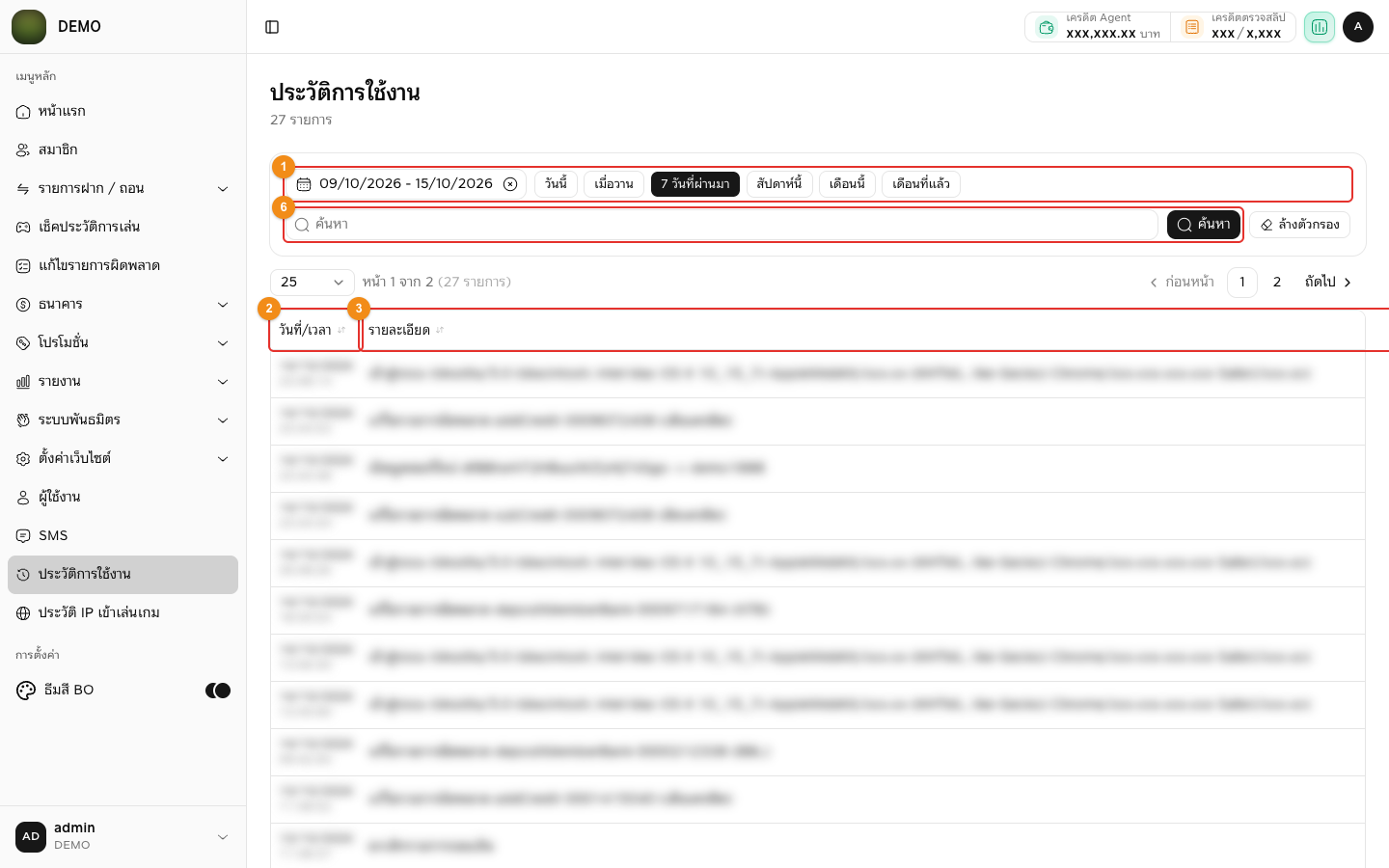Click the DEMO logo image

(29, 27)
